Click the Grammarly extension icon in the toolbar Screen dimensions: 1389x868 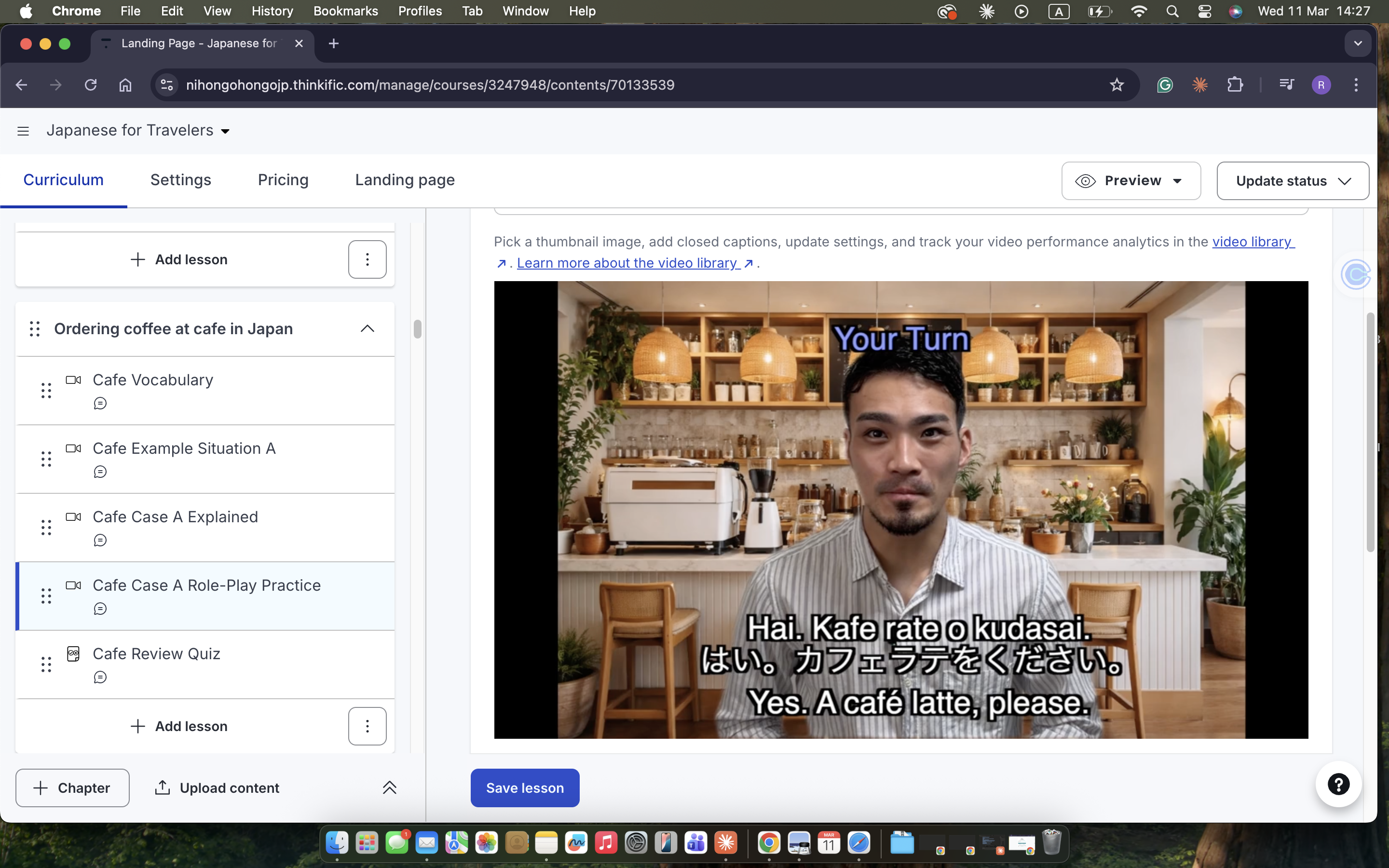point(1165,84)
